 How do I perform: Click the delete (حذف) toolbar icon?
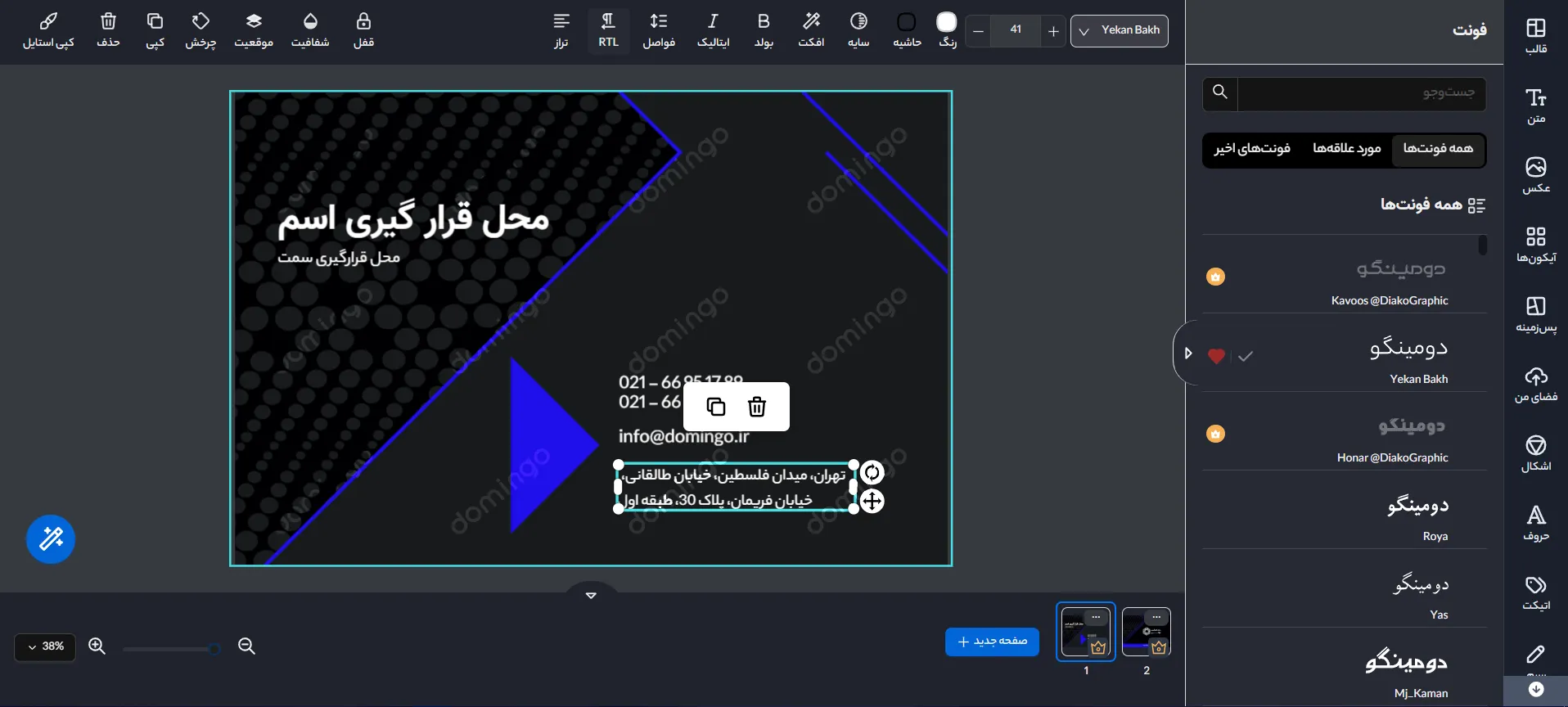tap(108, 30)
